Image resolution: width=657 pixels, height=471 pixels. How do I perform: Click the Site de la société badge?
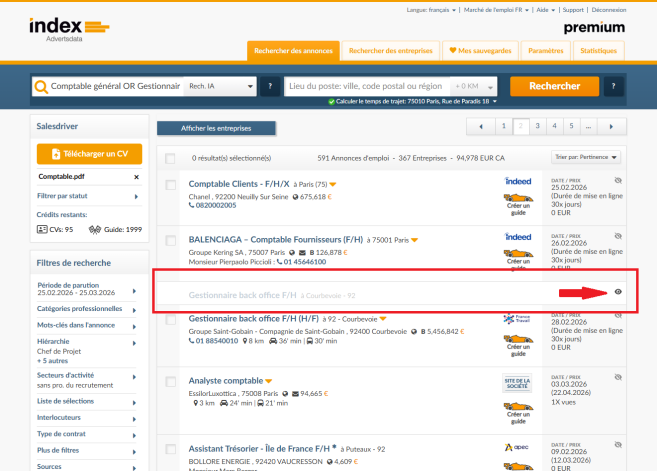(517, 383)
